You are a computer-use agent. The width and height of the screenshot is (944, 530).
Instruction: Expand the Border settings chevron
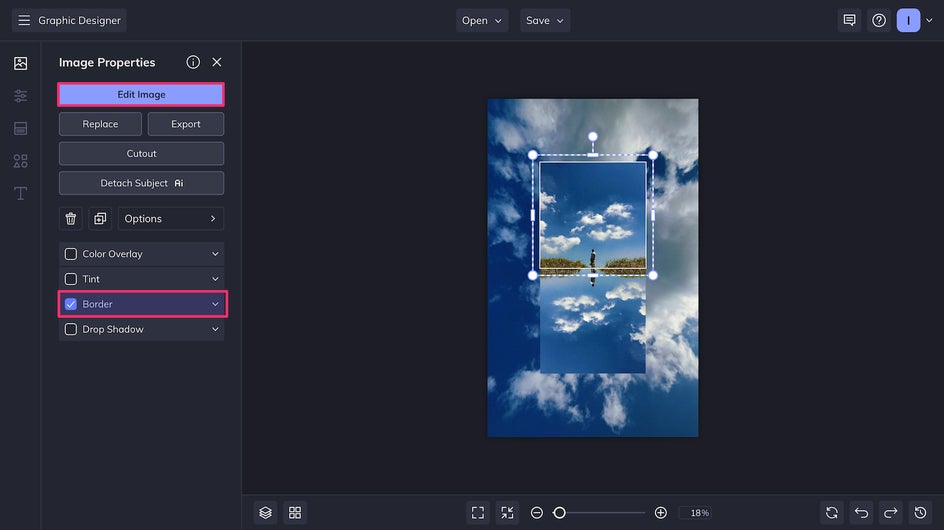[x=215, y=304]
